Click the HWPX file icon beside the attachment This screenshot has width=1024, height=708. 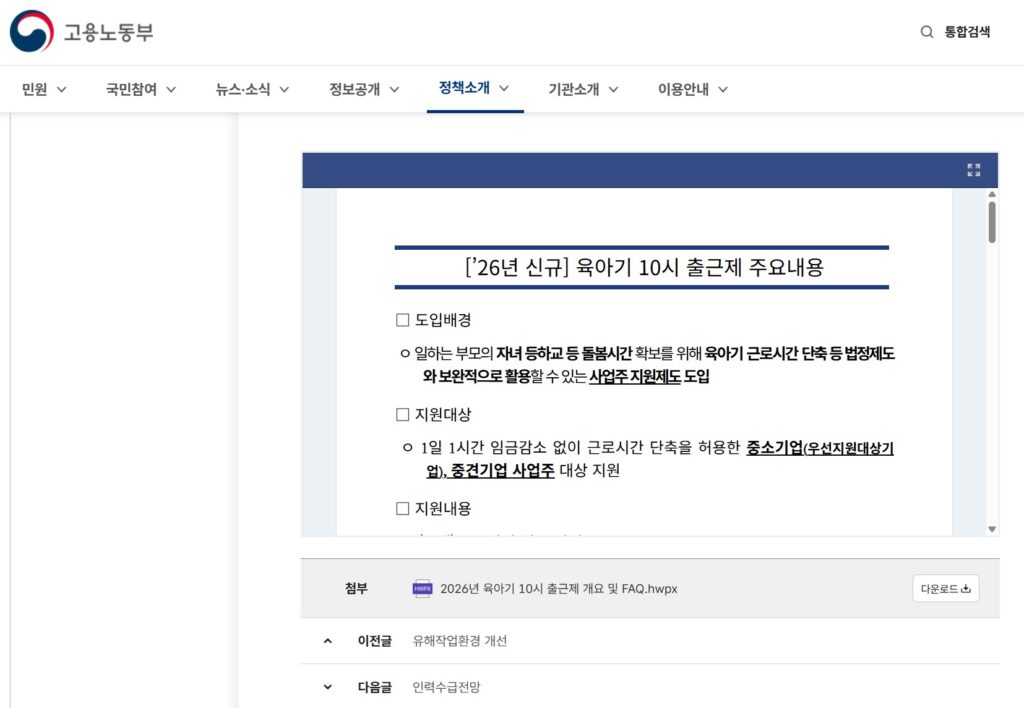pos(421,589)
